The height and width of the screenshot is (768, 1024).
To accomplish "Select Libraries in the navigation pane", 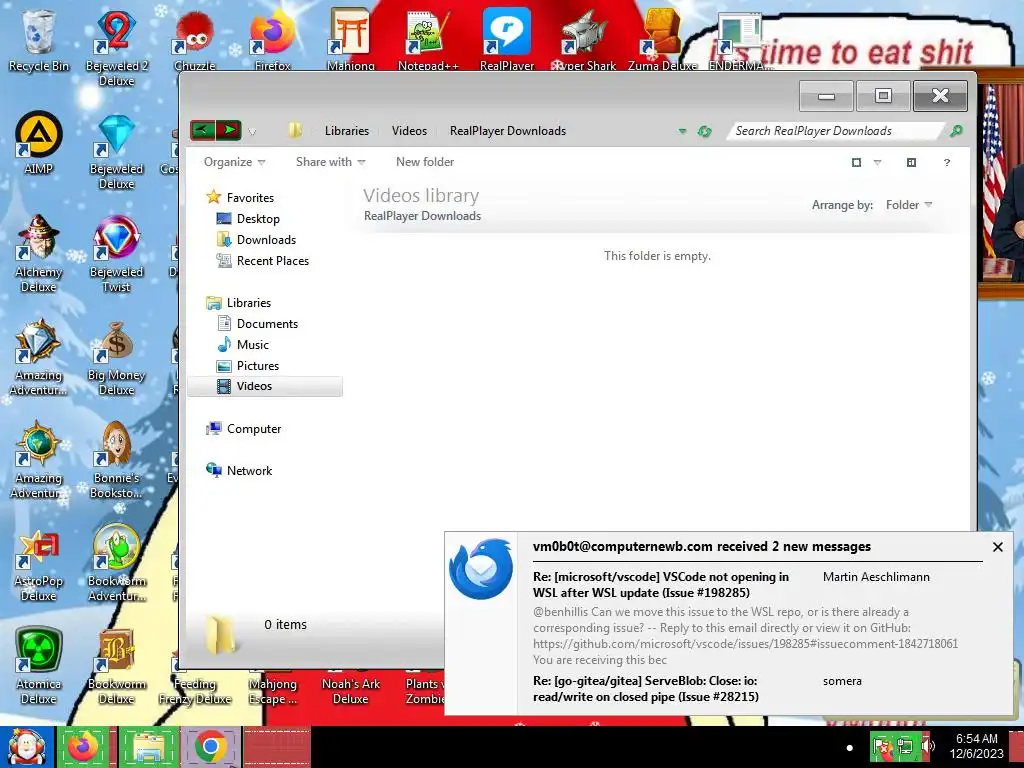I will 238,302.
